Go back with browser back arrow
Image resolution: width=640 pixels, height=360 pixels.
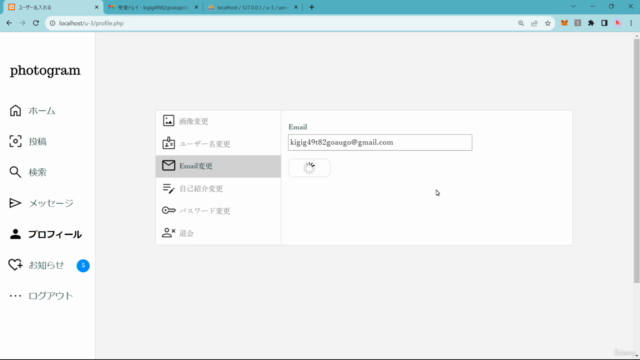(9, 23)
